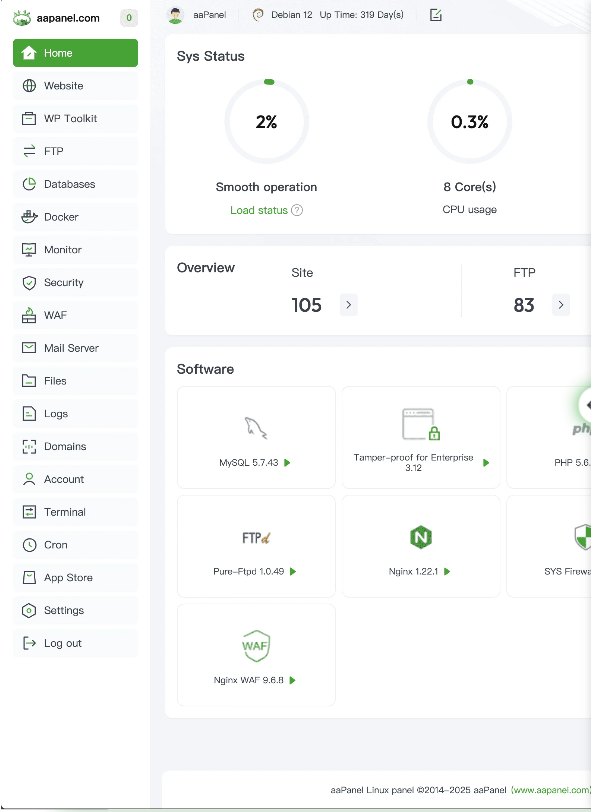
Task: Click the Mail Server envelope icon
Action: pyautogui.click(x=29, y=347)
